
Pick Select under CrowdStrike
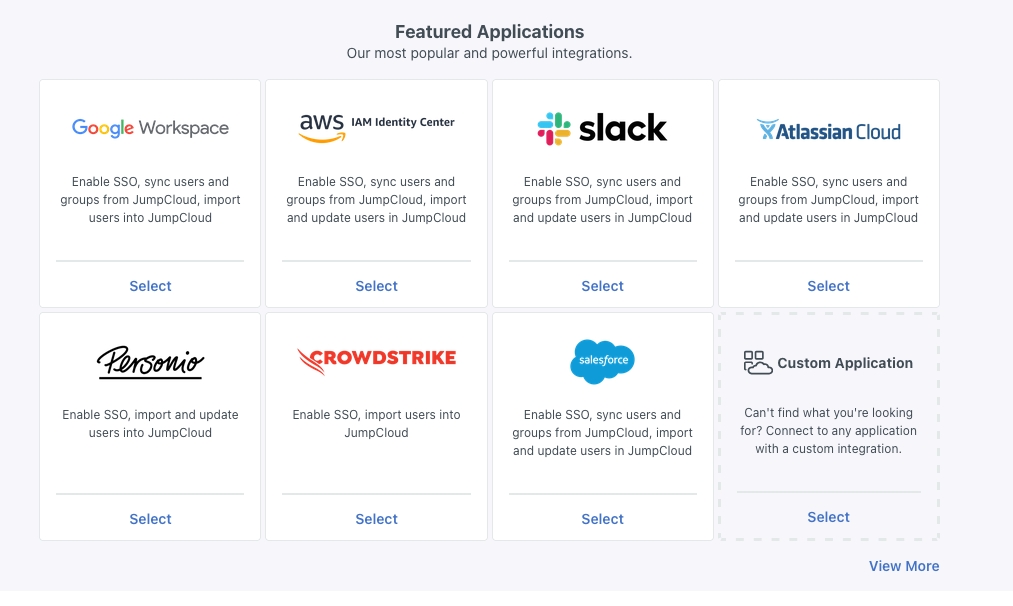tap(376, 519)
